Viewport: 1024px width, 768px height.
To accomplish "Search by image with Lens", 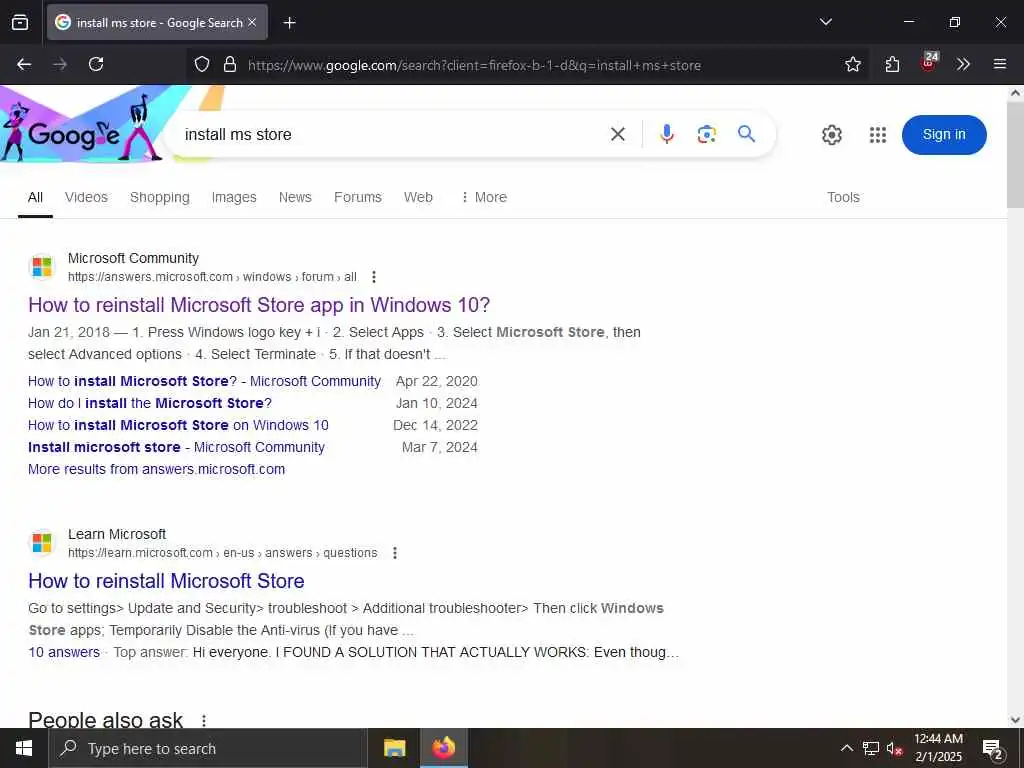I will click(x=707, y=135).
